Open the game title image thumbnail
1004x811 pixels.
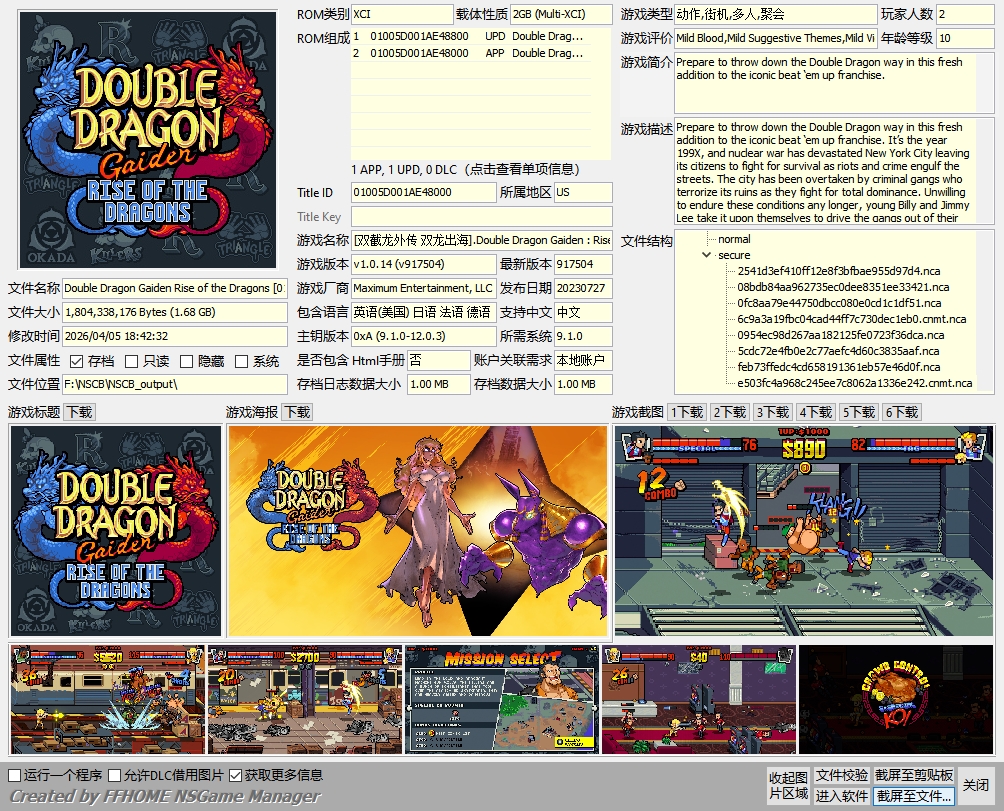[115, 531]
